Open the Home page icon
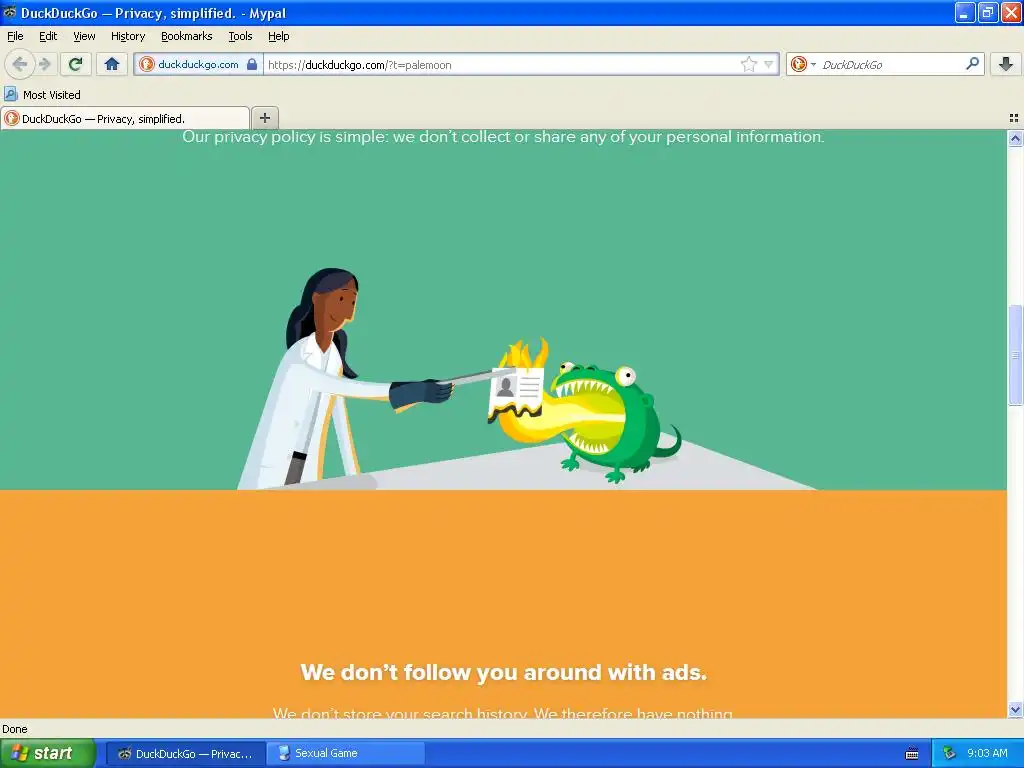The width and height of the screenshot is (1024, 768). point(112,64)
